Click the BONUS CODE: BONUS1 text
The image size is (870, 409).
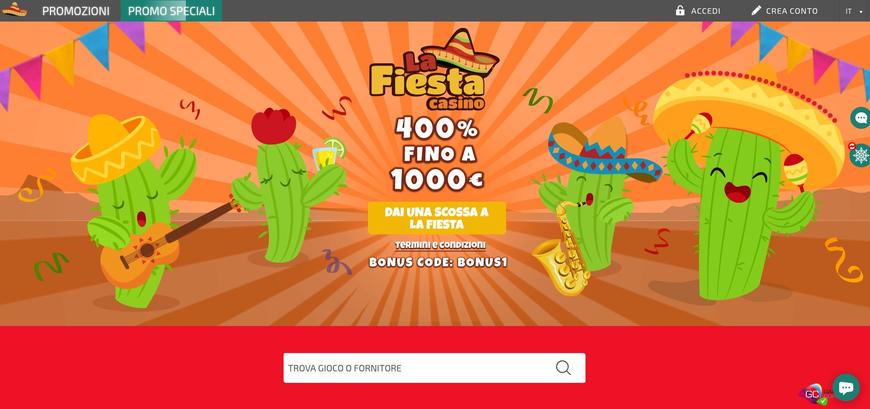(x=438, y=262)
